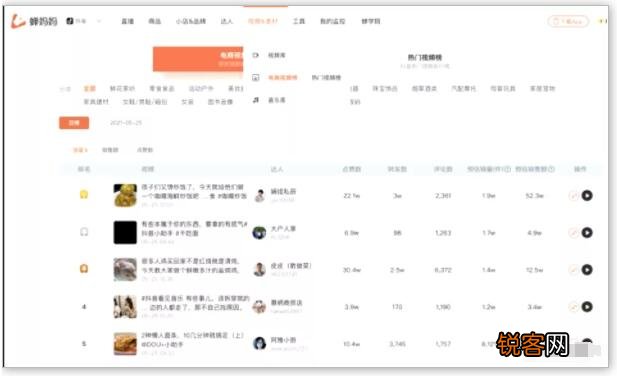Screen dimensions: 617x376
Task: Open the avatar of the first-ranked creator
Action: click(x=259, y=195)
